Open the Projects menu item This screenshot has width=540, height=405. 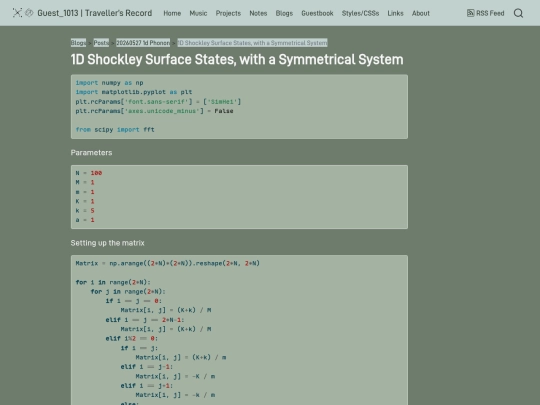coord(228,13)
